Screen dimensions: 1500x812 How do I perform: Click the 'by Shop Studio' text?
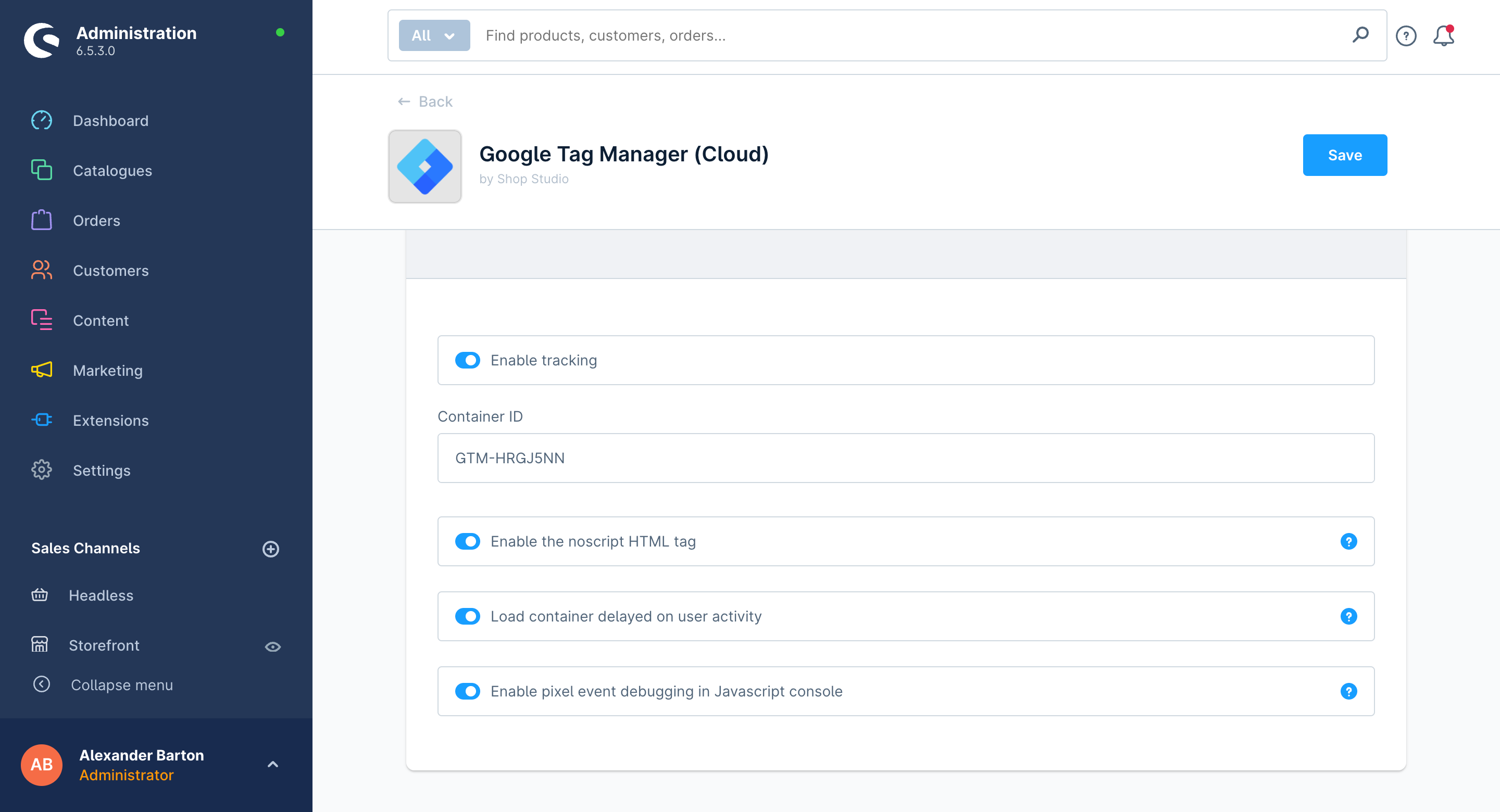[x=524, y=179]
